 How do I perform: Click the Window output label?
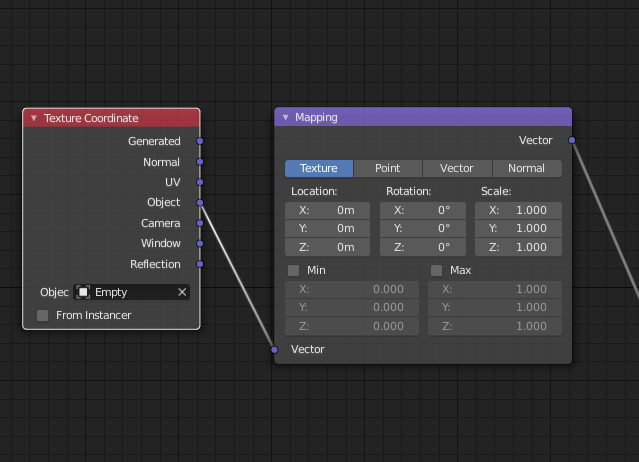point(161,244)
